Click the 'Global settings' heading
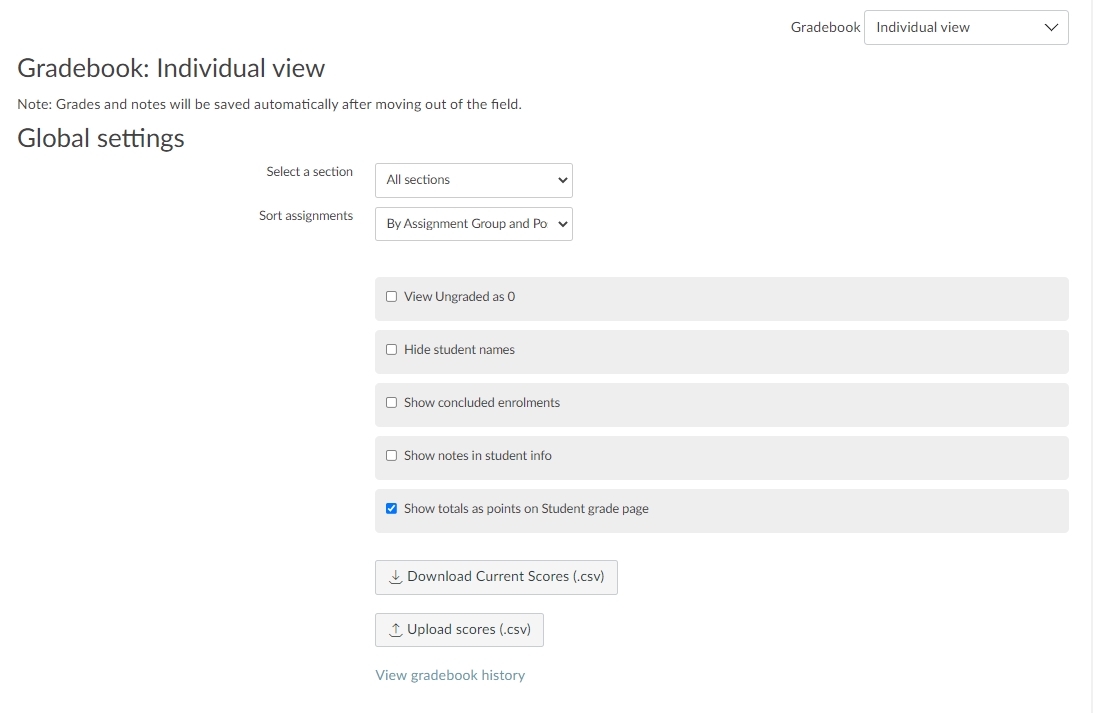Viewport: 1093px width, 713px height. coord(101,138)
